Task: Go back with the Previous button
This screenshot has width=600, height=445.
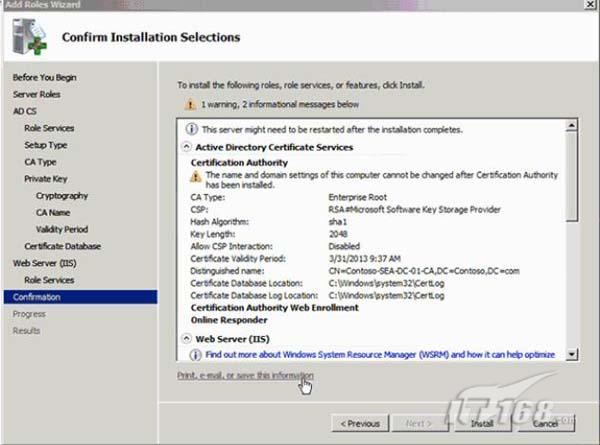Action: coord(360,424)
